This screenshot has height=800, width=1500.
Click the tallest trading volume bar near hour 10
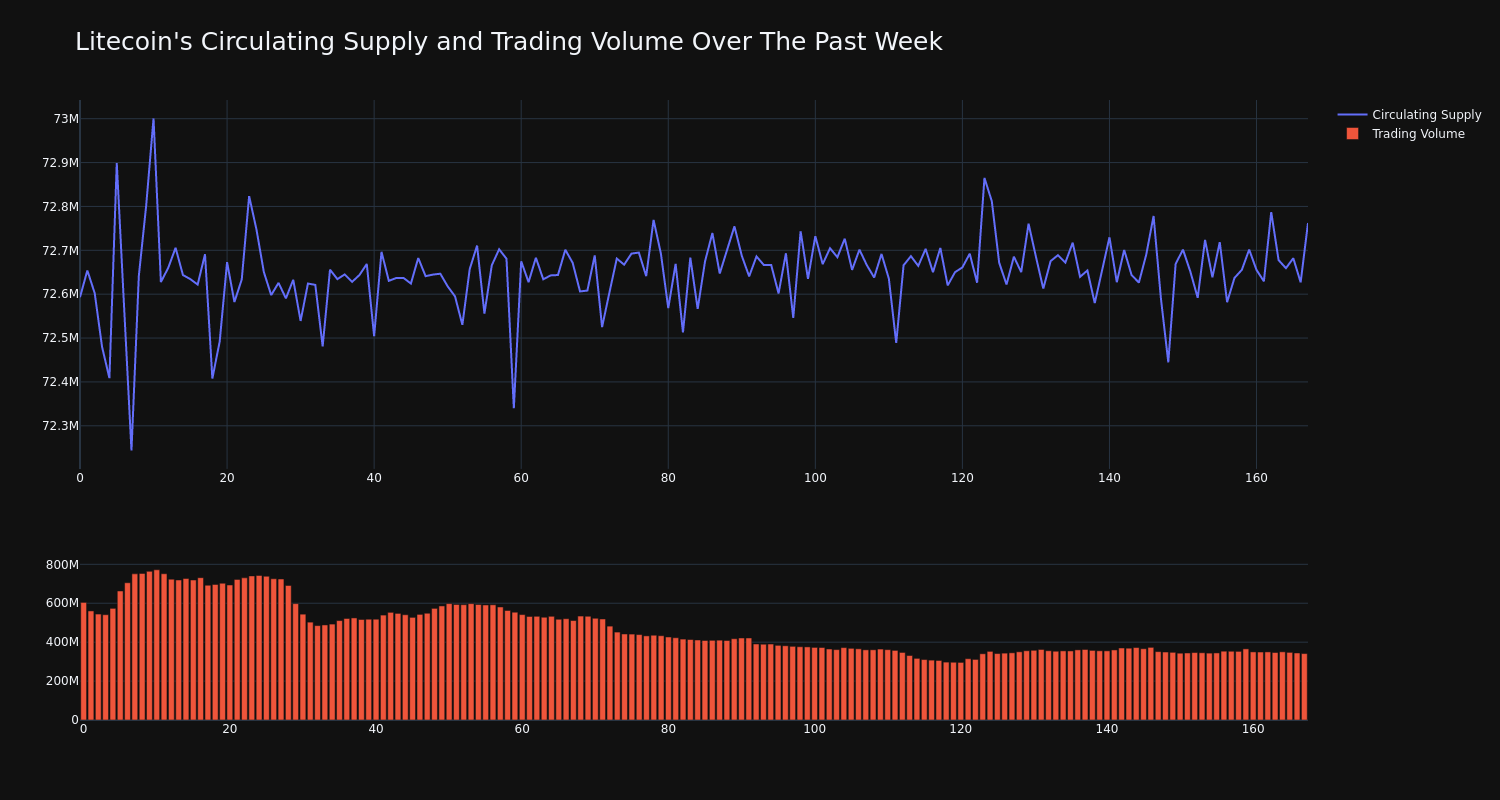[156, 645]
